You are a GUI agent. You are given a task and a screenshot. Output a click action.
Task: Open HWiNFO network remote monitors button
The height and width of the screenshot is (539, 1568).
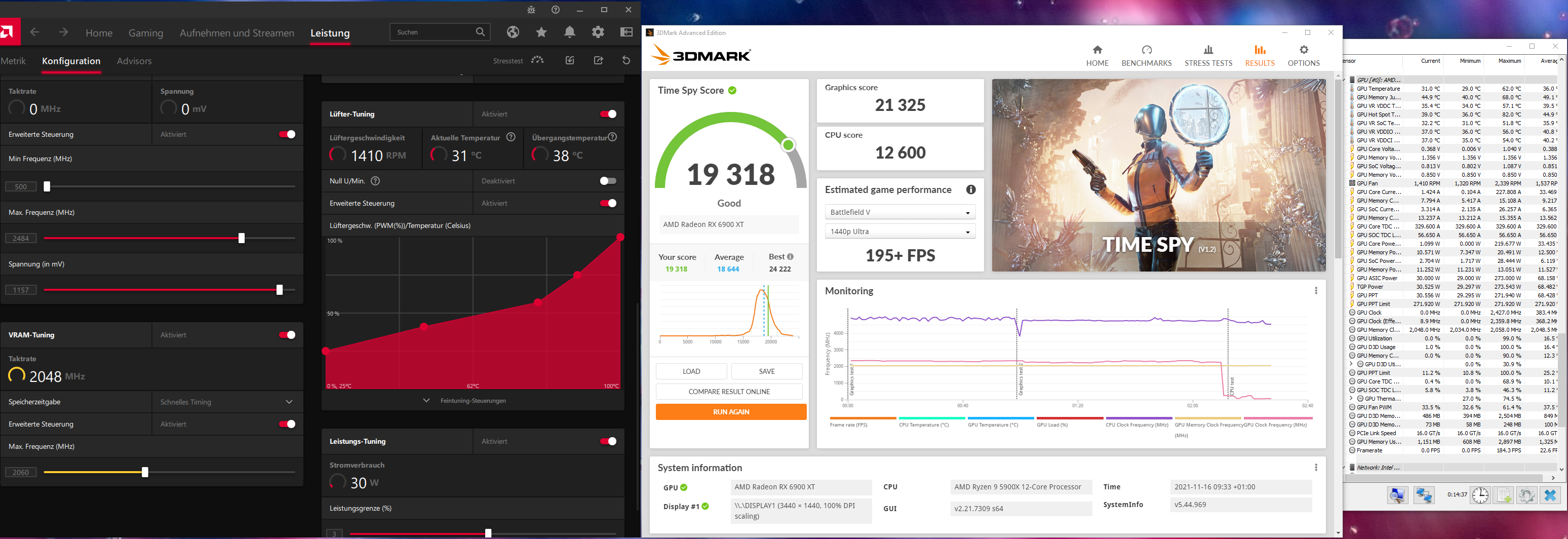click(x=1424, y=495)
